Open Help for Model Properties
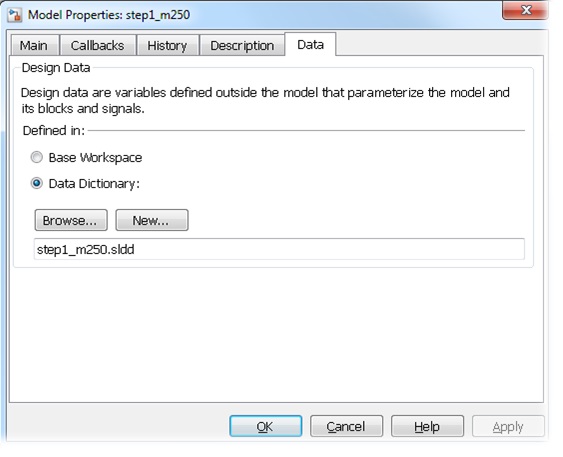The image size is (563, 457). 427,426
